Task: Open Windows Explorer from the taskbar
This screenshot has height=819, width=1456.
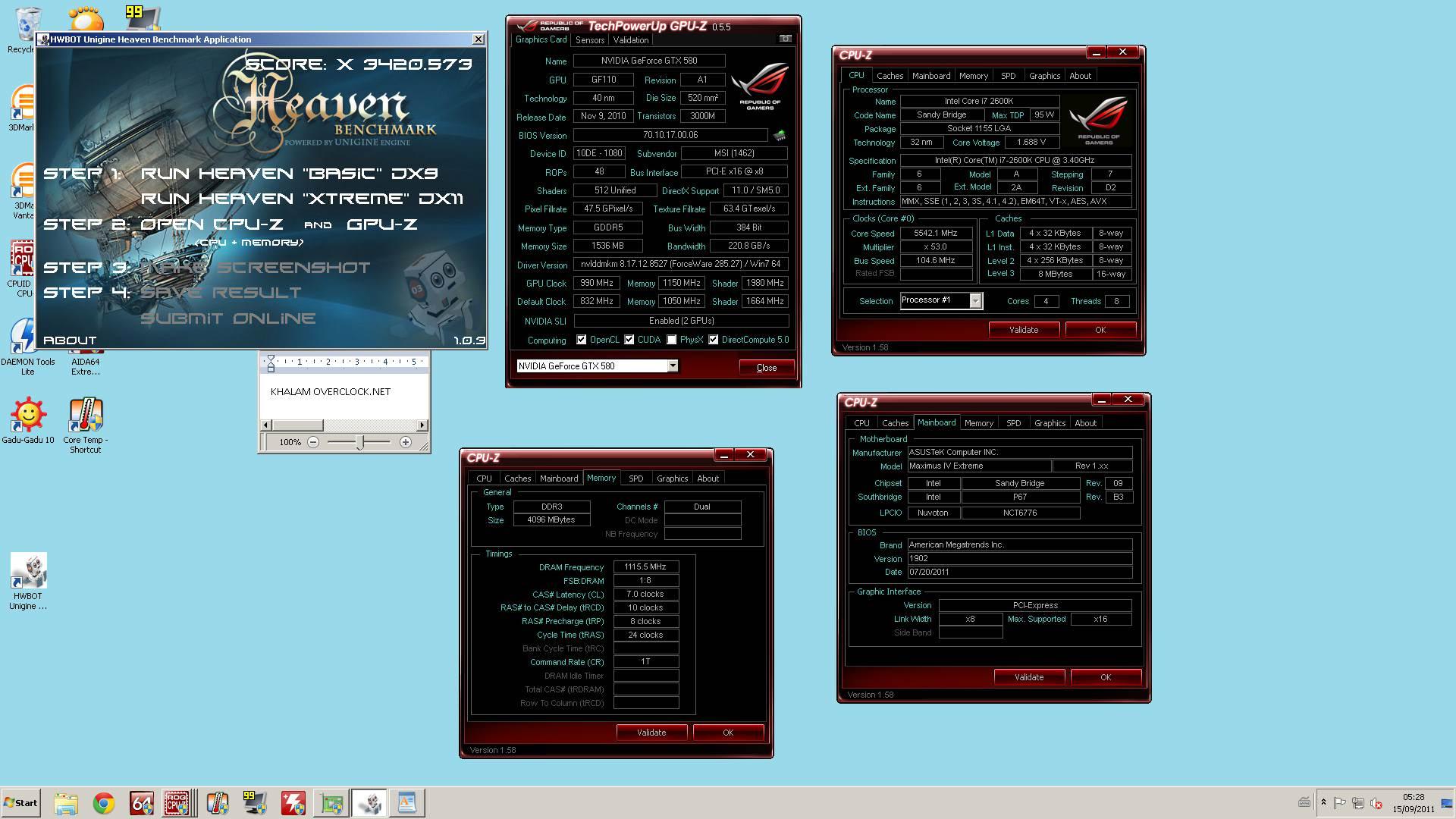Action: [66, 803]
